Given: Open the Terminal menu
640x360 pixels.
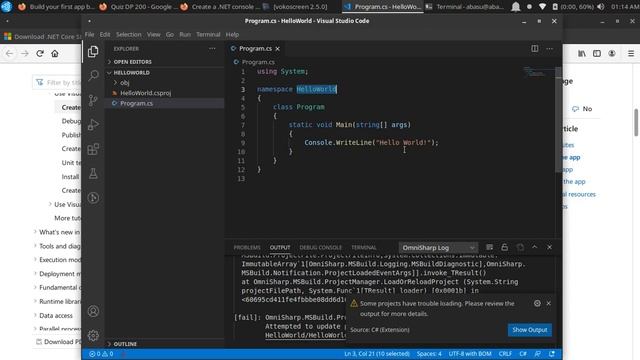Looking at the screenshot, I should click(208, 35).
